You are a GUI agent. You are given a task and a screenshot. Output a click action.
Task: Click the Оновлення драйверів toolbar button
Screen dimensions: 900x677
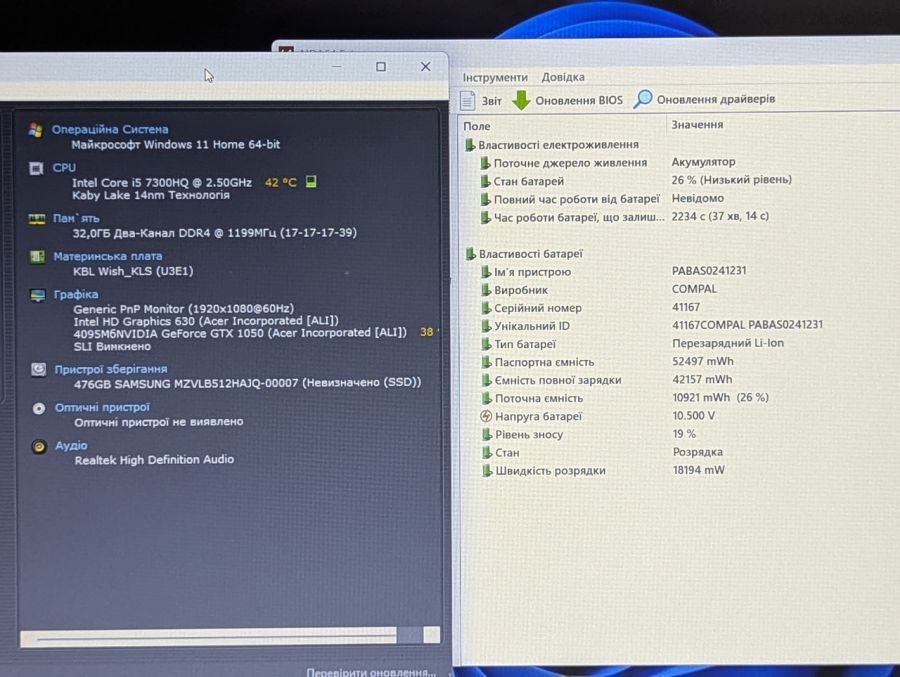704,99
